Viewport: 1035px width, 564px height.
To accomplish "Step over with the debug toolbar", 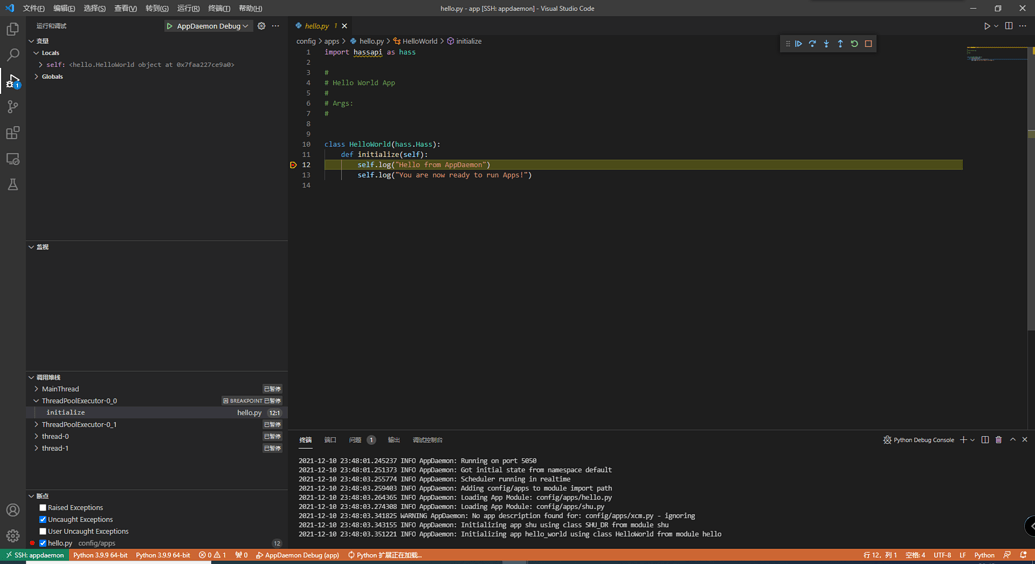I will 812,44.
